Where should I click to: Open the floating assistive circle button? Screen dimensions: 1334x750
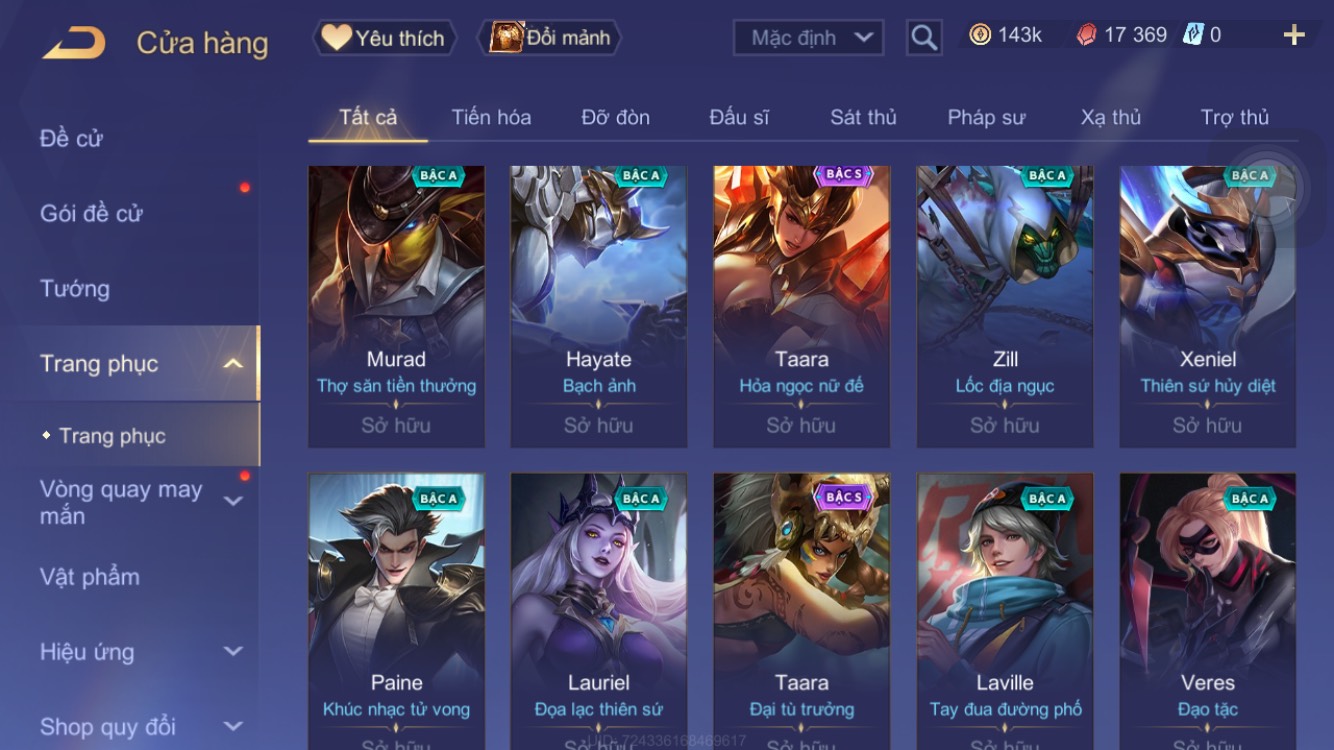pos(1270,187)
